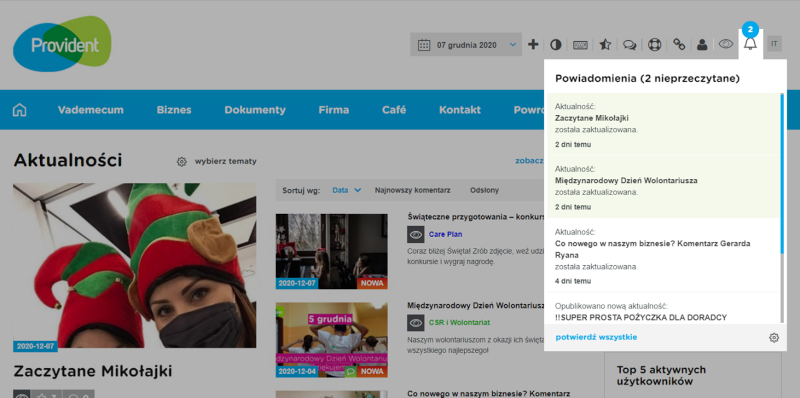Click the eye watch icon in toolbar
Screen dimensions: 800x398
pos(726,44)
